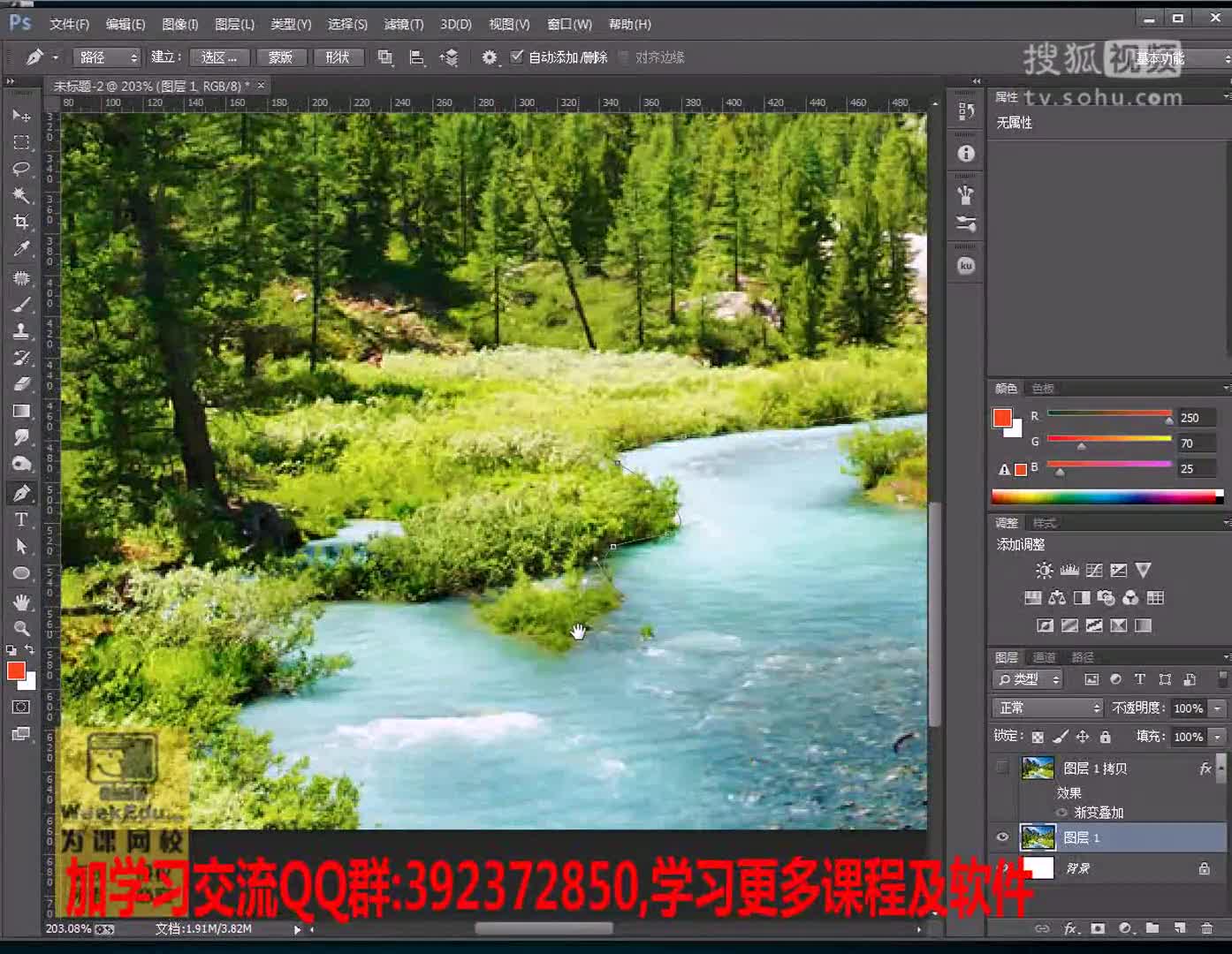Switch to 通道 tab
The width and height of the screenshot is (1232, 954).
(1044, 657)
